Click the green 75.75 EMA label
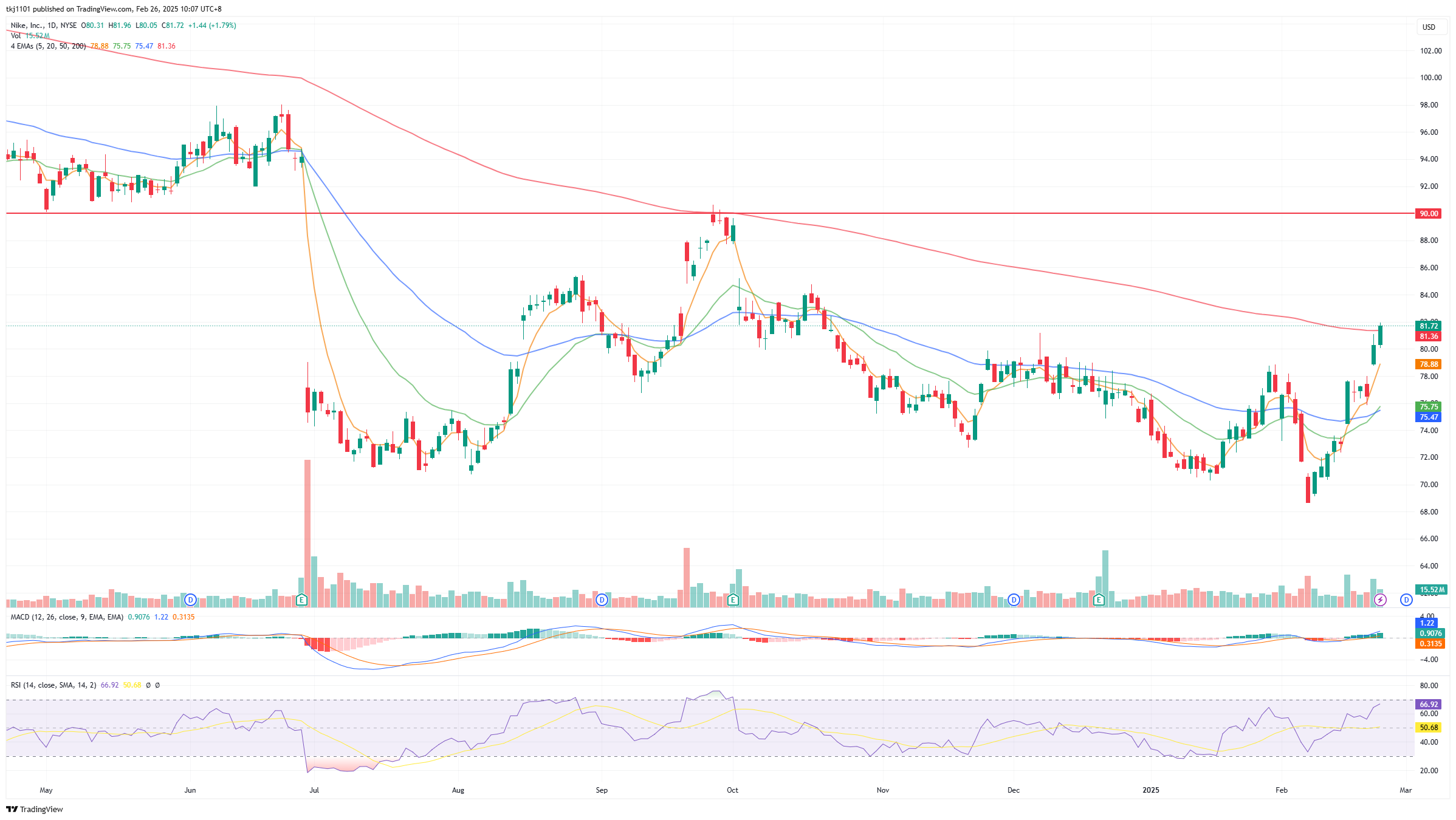Image resolution: width=1456 pixels, height=820 pixels. click(1429, 407)
